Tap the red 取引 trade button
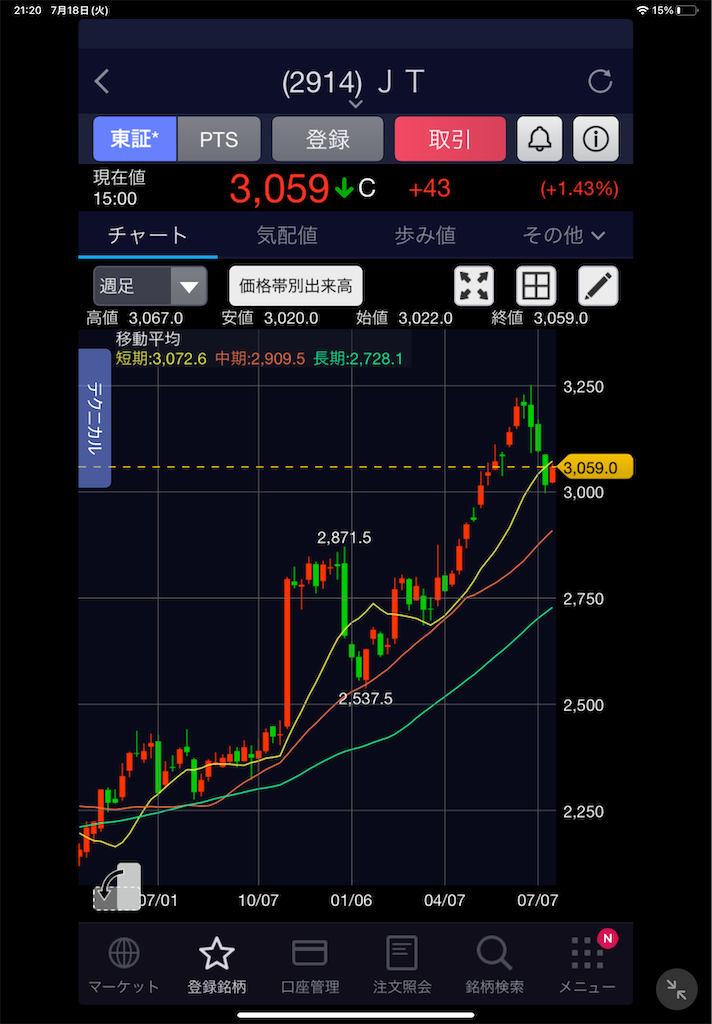This screenshot has height=1024, width=712. pyautogui.click(x=450, y=139)
